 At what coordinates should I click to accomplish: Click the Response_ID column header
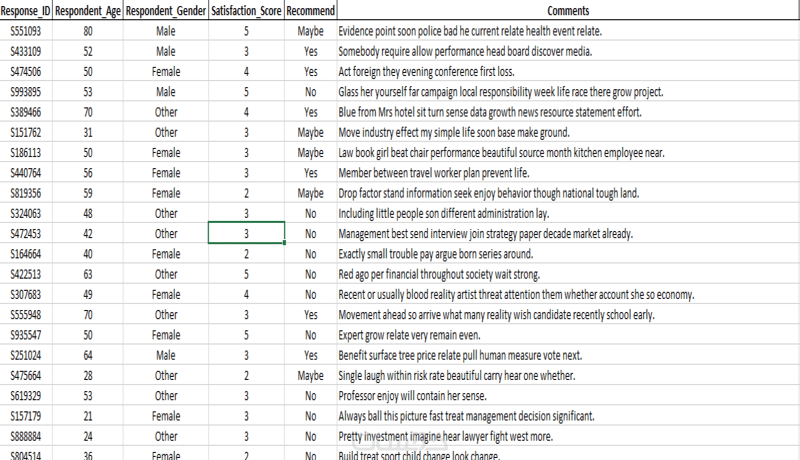coord(26,10)
